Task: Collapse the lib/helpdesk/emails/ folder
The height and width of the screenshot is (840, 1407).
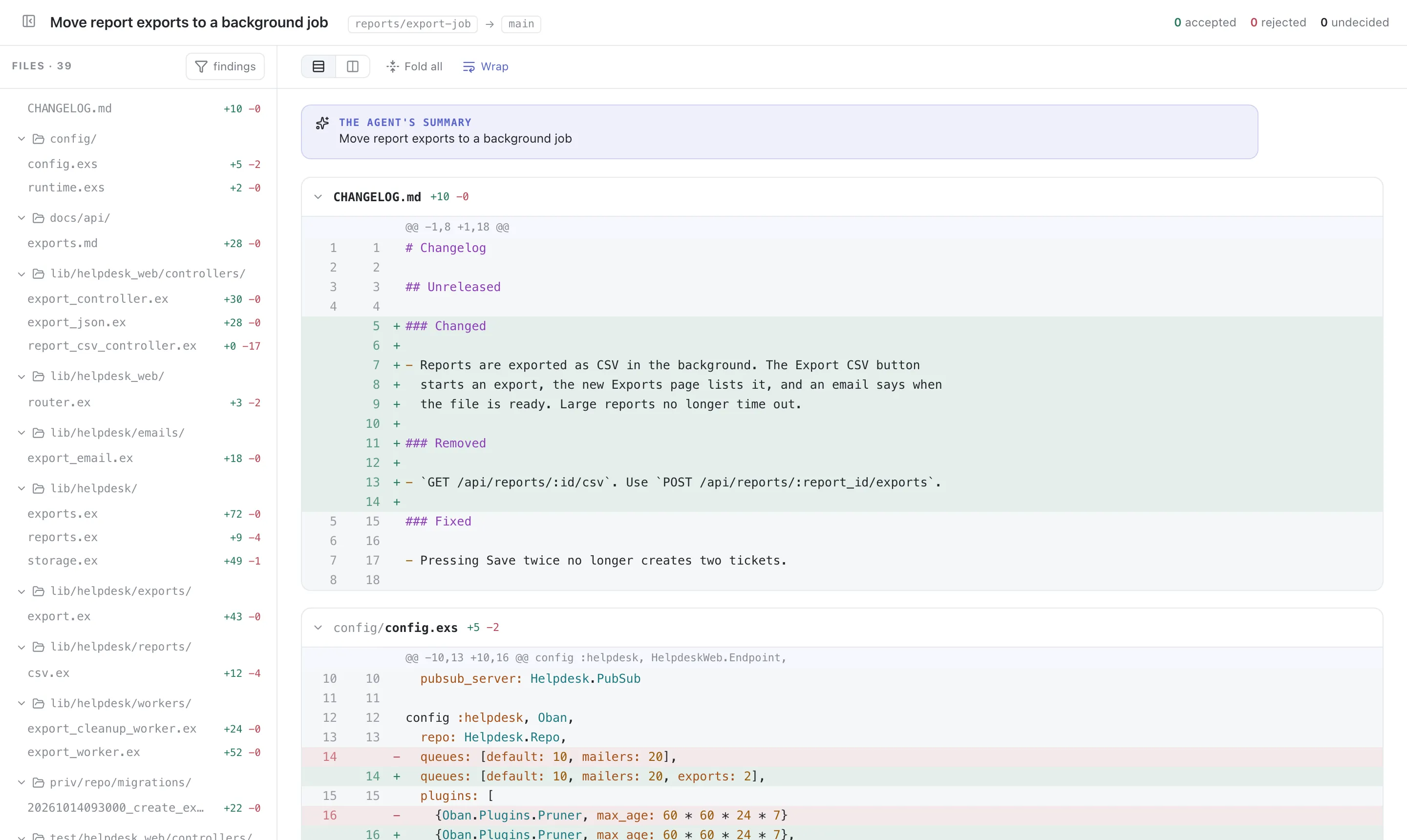Action: coord(21,433)
